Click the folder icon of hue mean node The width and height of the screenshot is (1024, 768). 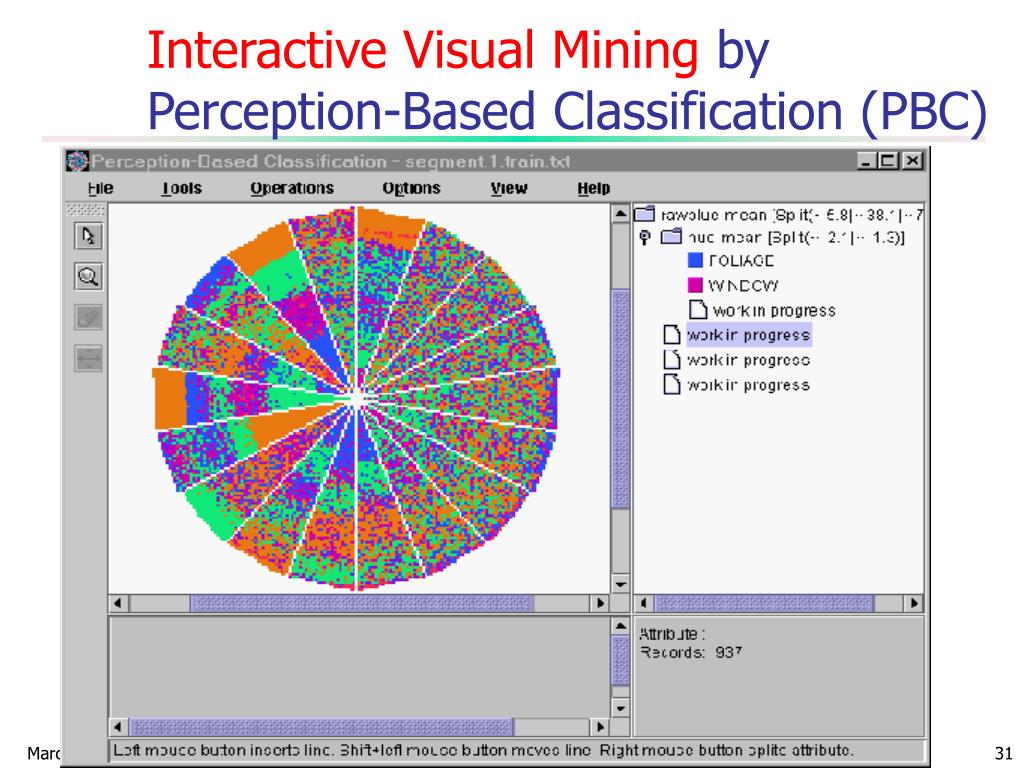[x=671, y=236]
